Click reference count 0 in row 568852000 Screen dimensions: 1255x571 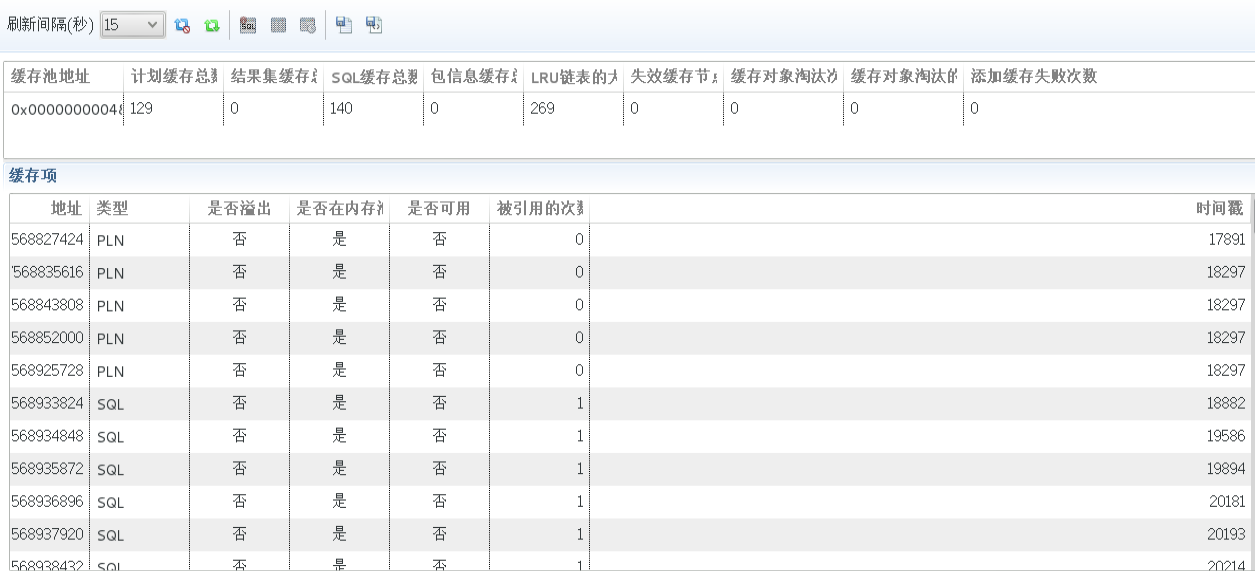pyautogui.click(x=579, y=338)
